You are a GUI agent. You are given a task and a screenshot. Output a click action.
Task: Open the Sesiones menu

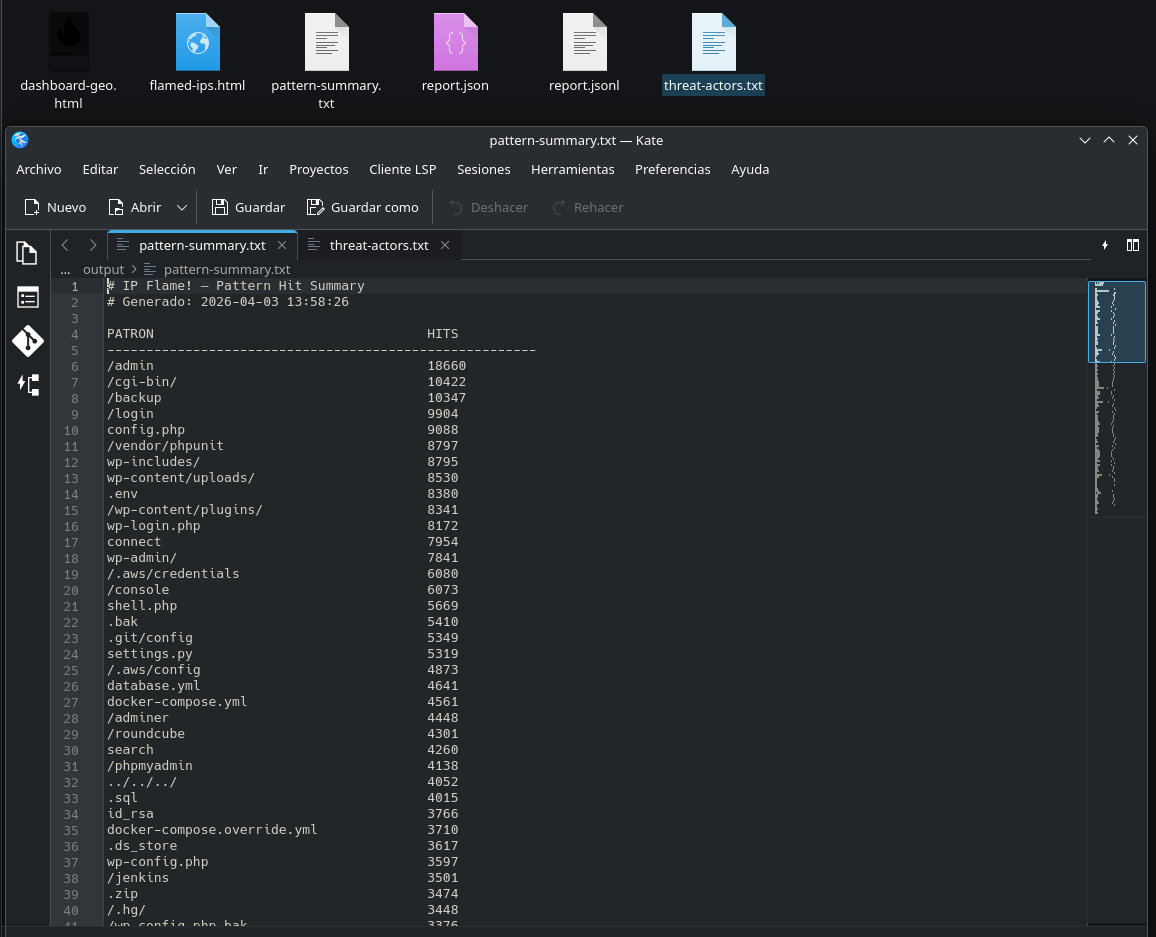[x=483, y=169]
